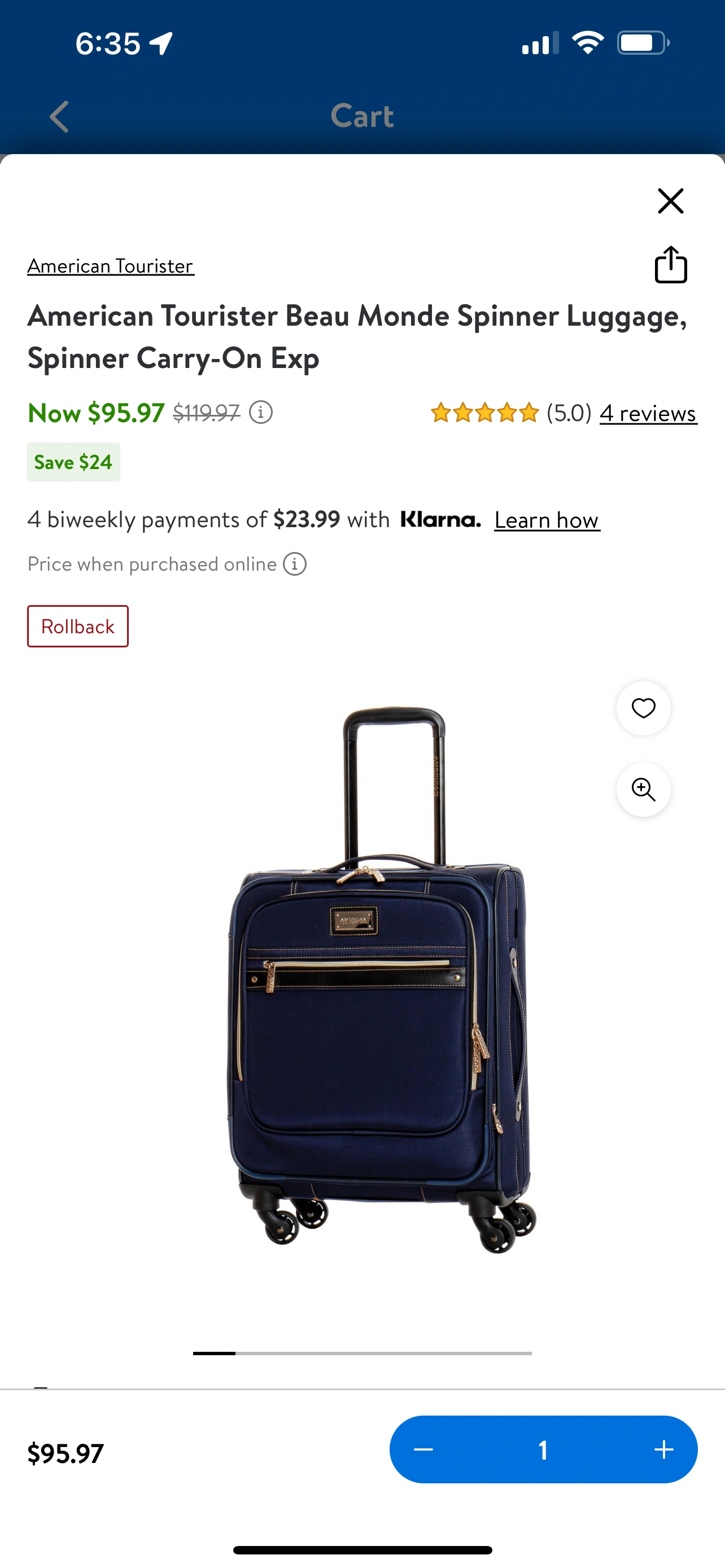725x1568 pixels.
Task: Open Klarna Learn how link
Action: pos(547,520)
